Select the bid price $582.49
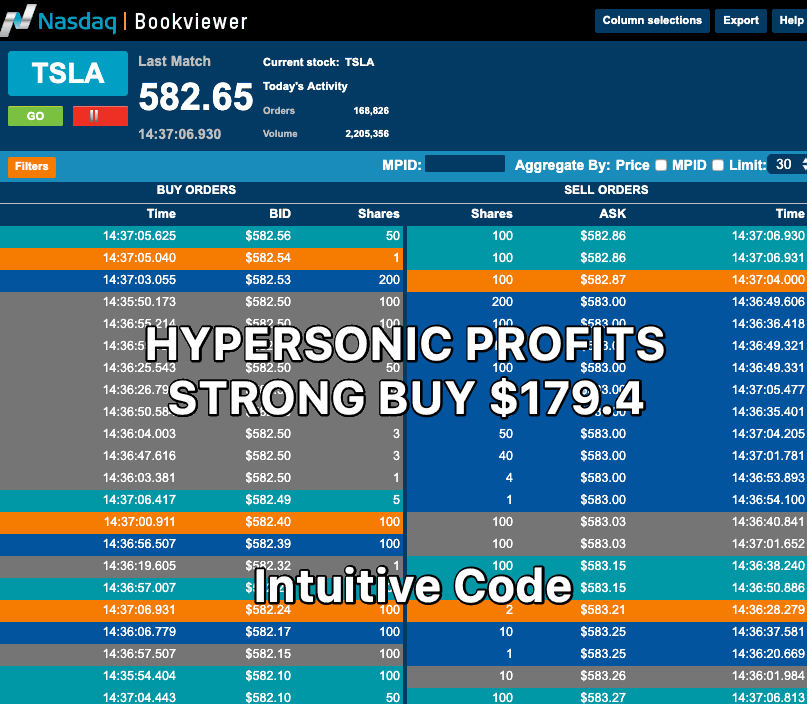Screen dimensions: 807x704 click(268, 500)
